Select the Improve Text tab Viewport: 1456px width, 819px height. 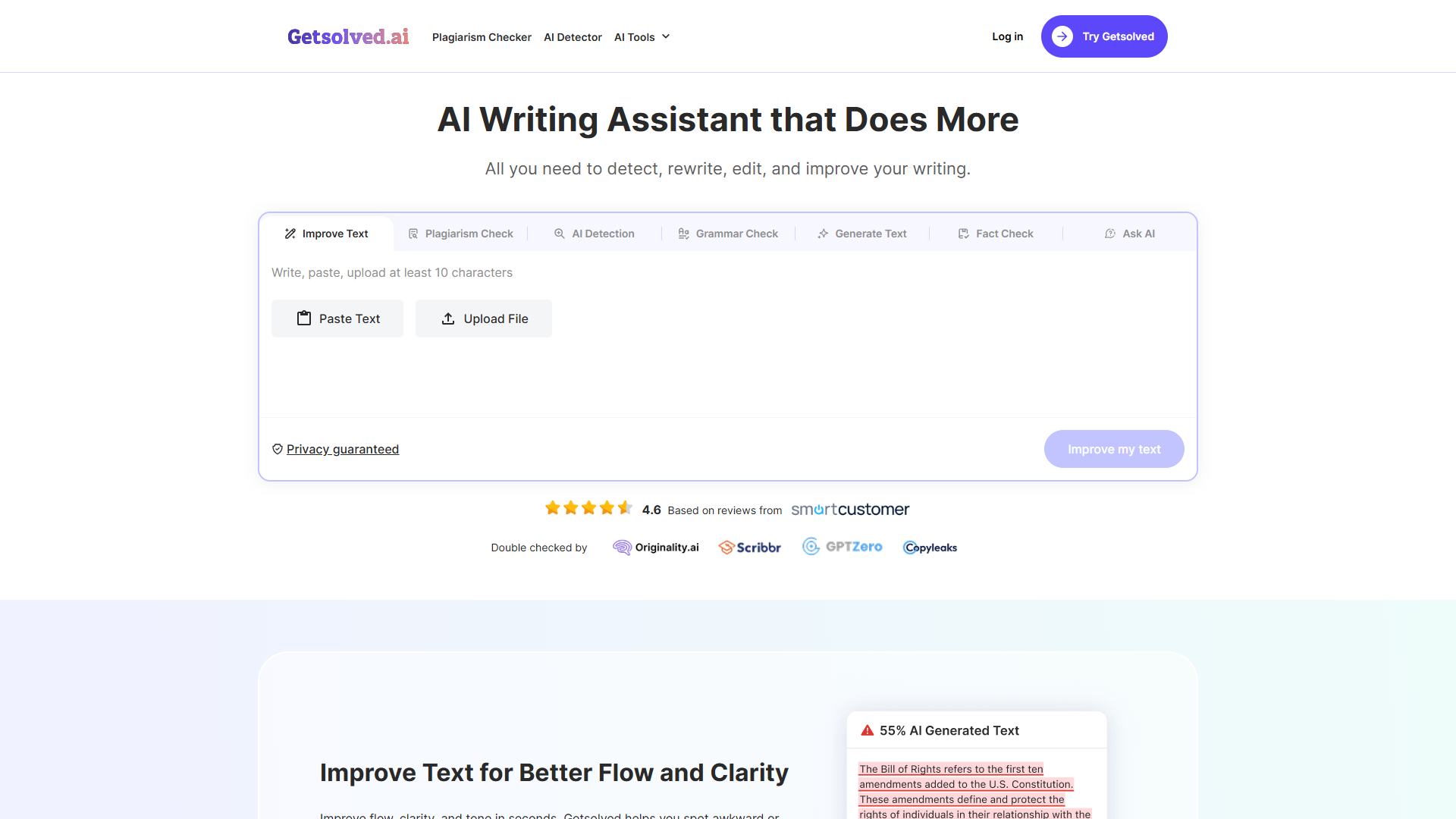click(x=326, y=234)
